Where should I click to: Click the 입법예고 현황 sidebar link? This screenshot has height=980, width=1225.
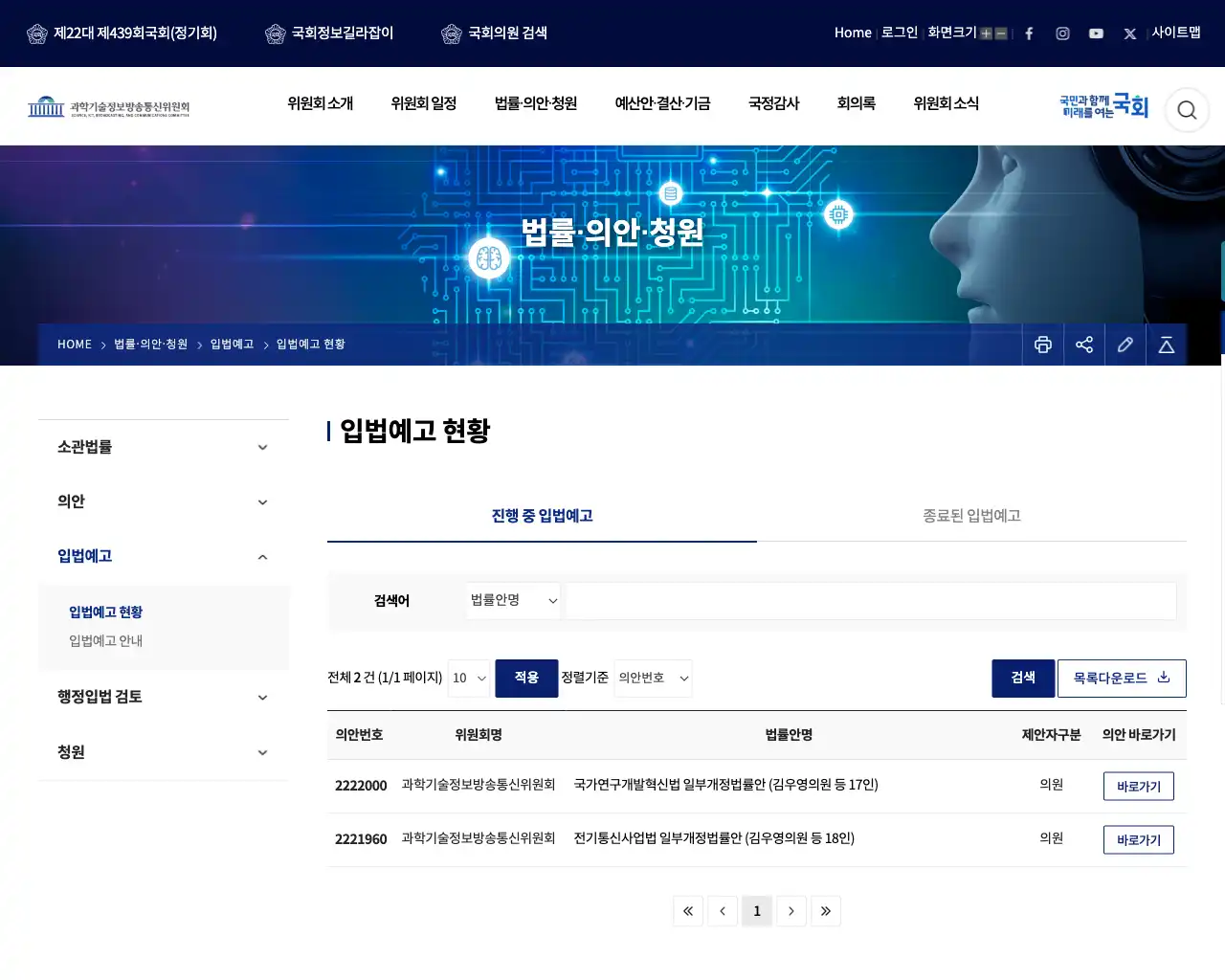(105, 612)
